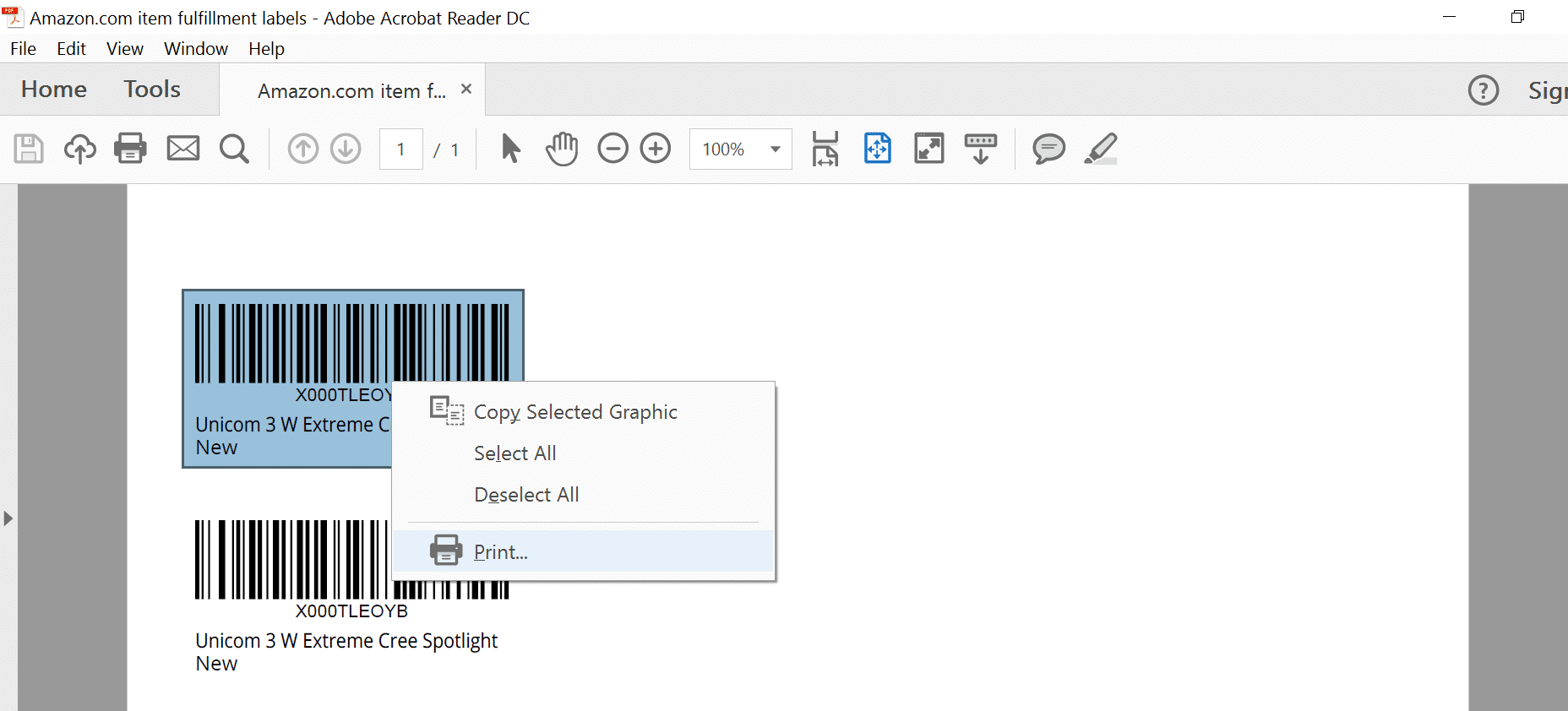Screen dimensions: 1568x711
Task: Choose Print... from the context menu
Action: [583, 551]
